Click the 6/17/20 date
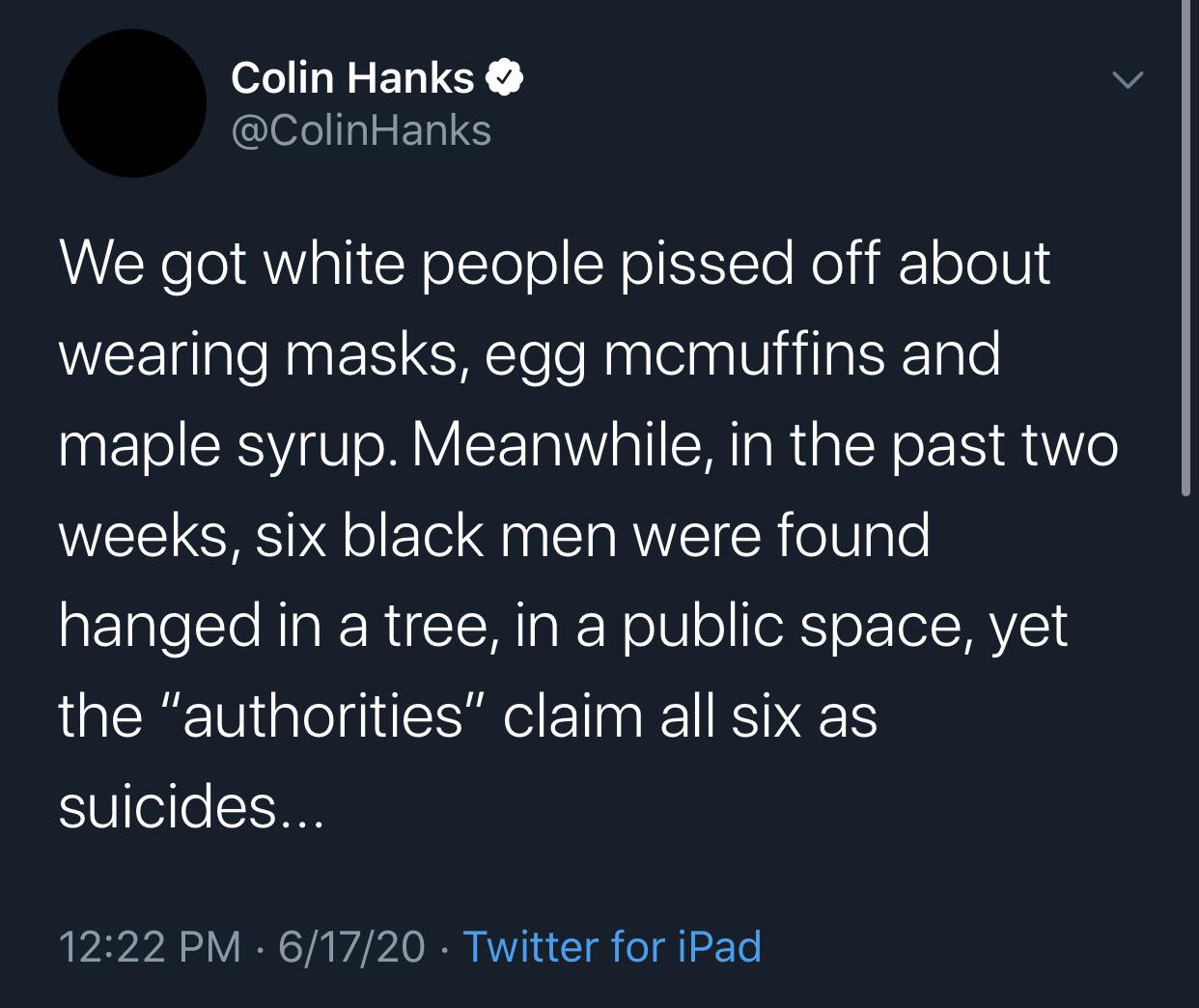This screenshot has width=1199, height=1008. pyautogui.click(x=351, y=946)
